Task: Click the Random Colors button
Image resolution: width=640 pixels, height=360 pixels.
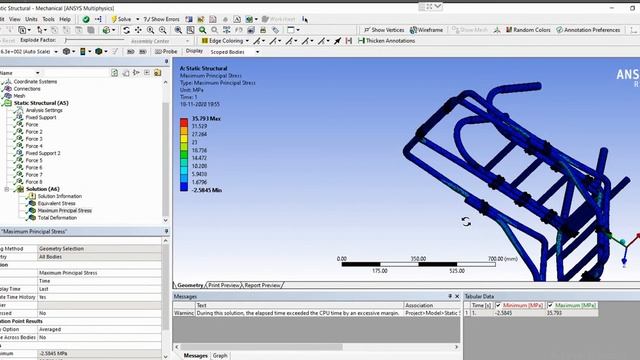Action: [528, 30]
